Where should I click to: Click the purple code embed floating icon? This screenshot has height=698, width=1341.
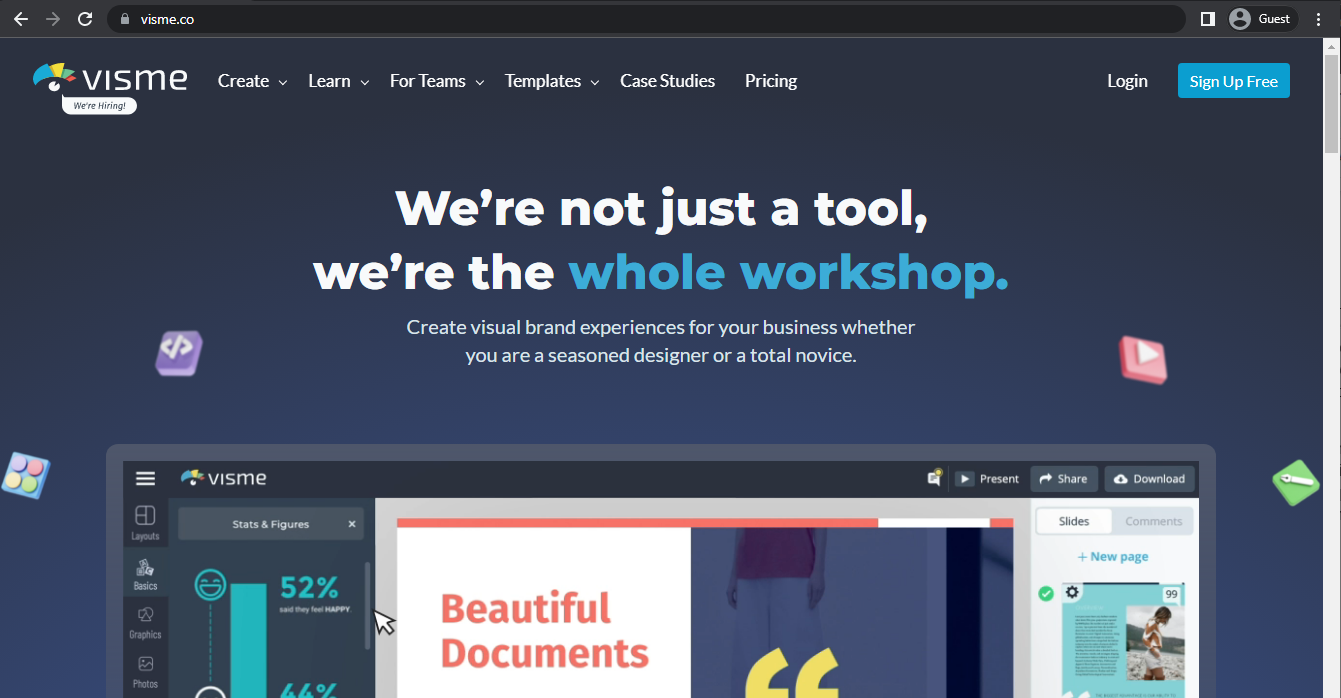pyautogui.click(x=179, y=352)
